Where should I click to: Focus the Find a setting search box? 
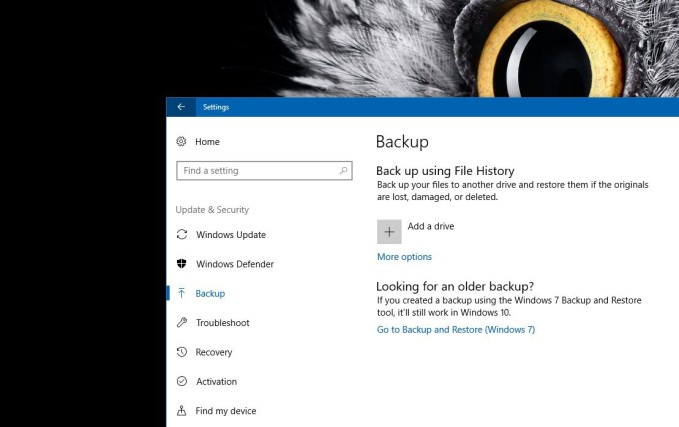[264, 171]
